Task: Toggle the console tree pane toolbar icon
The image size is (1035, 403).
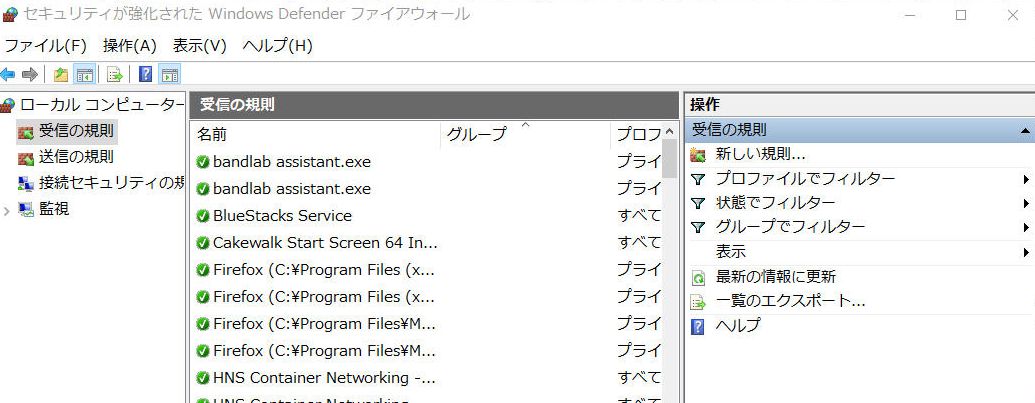Action: point(84,74)
